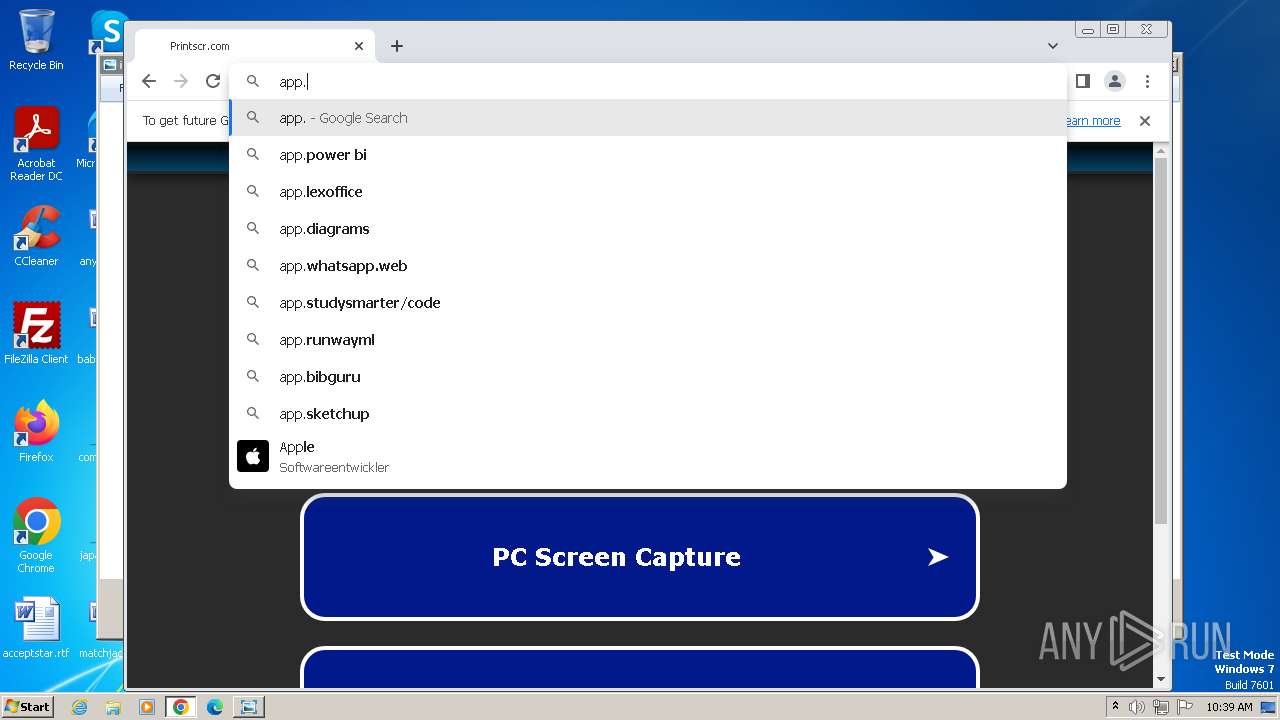Viewport: 1280px width, 720px height.
Task: Click the arrow on PC Screen Capture
Action: point(937,557)
